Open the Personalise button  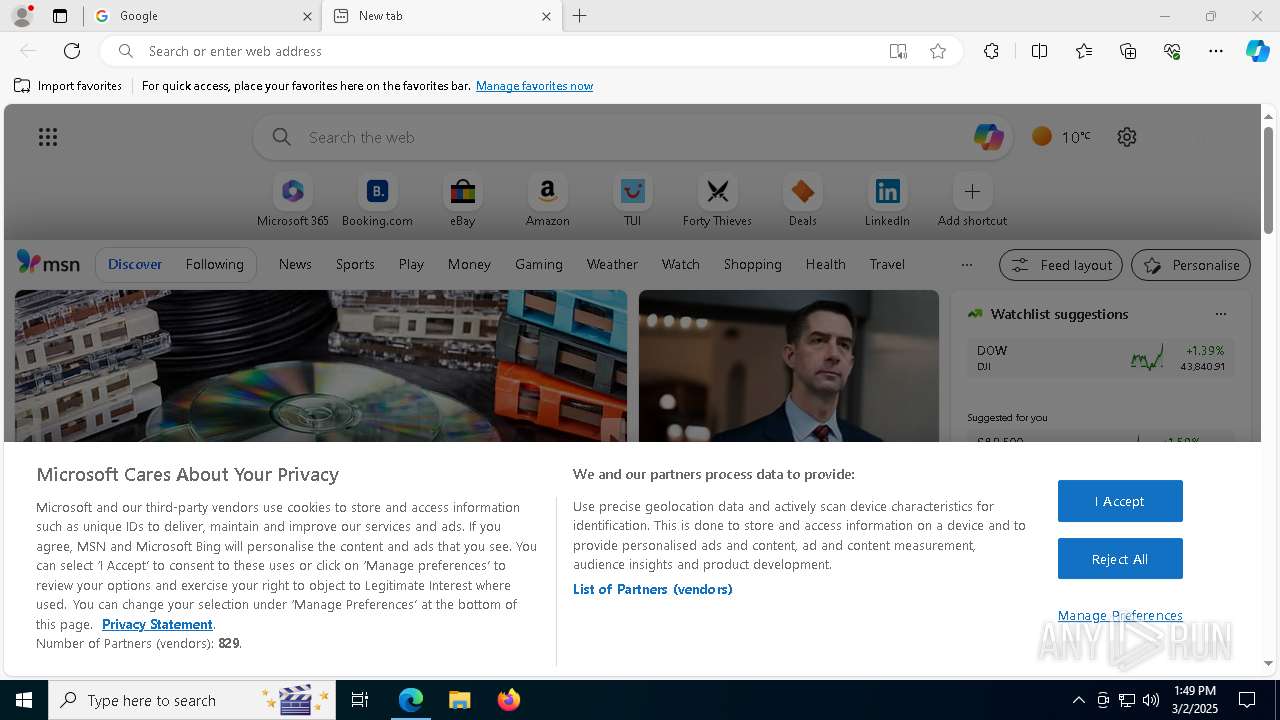click(1191, 265)
